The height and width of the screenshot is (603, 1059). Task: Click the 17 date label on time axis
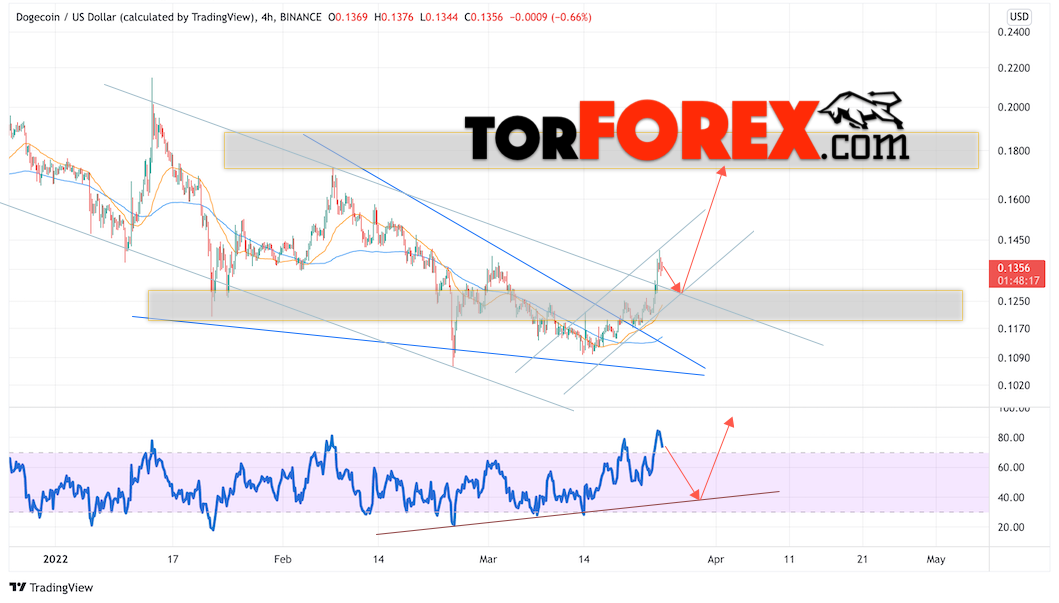coord(173,560)
